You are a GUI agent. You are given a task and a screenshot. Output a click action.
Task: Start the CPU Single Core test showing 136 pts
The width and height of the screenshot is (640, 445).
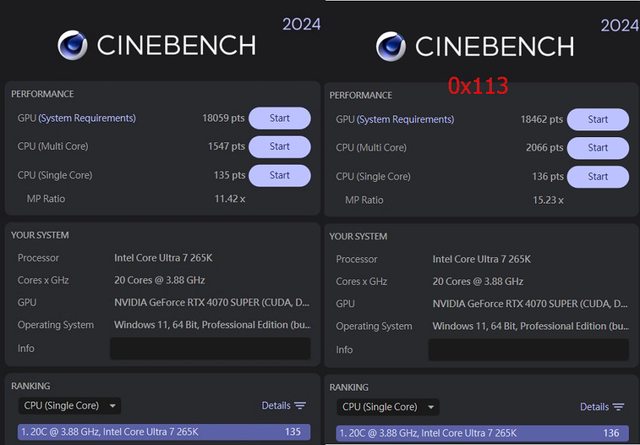coord(597,176)
